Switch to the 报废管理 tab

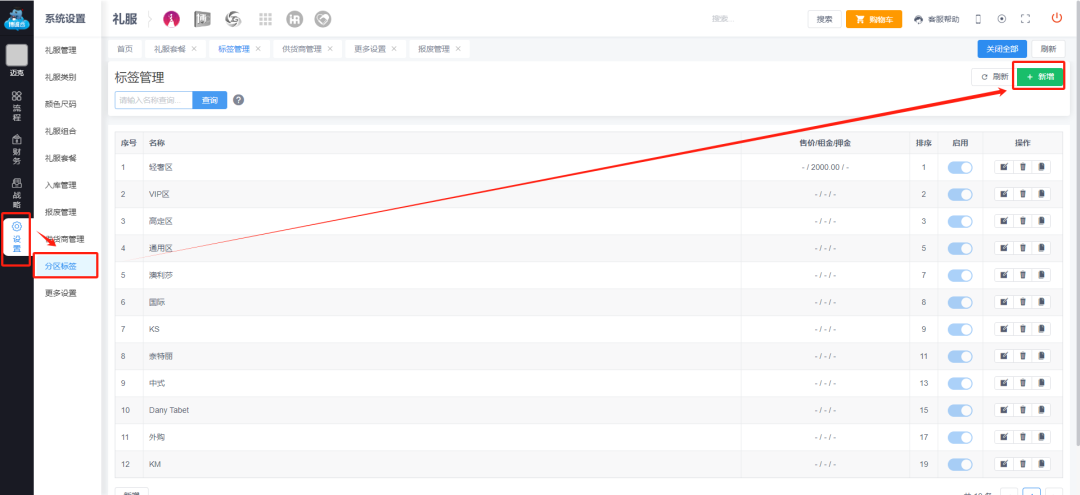(x=434, y=49)
